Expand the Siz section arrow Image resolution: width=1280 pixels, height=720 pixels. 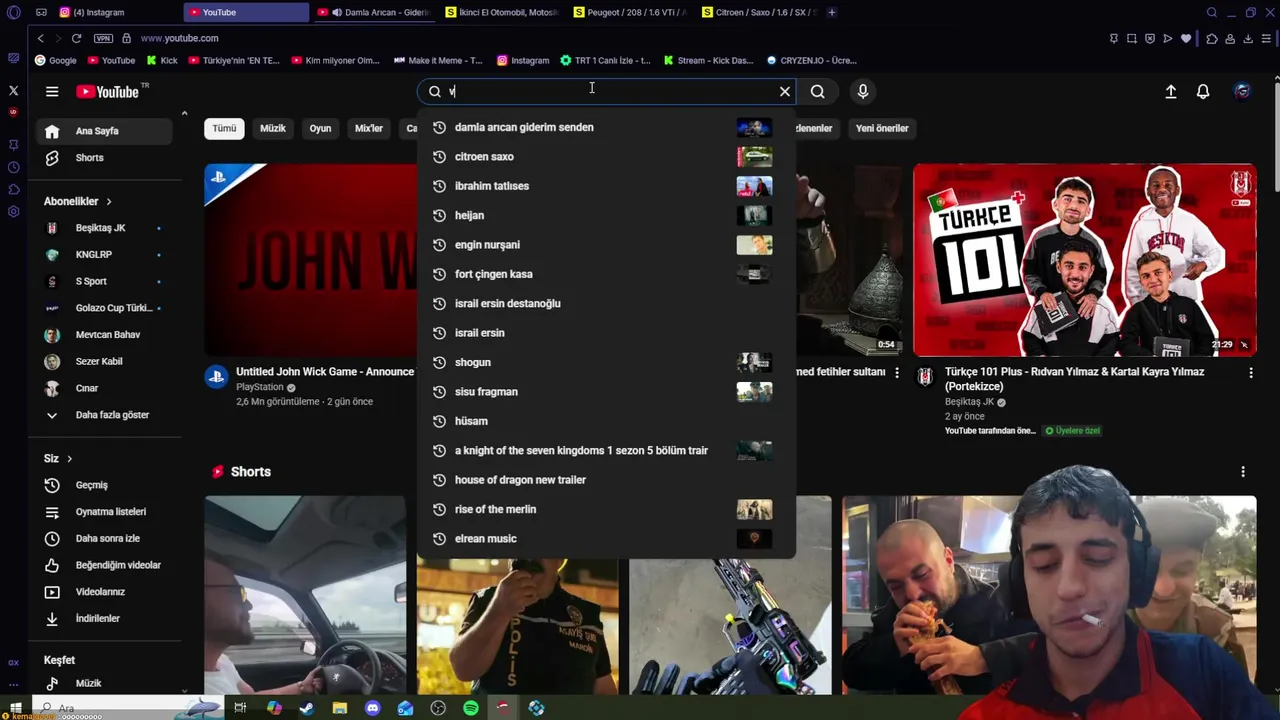(69, 459)
